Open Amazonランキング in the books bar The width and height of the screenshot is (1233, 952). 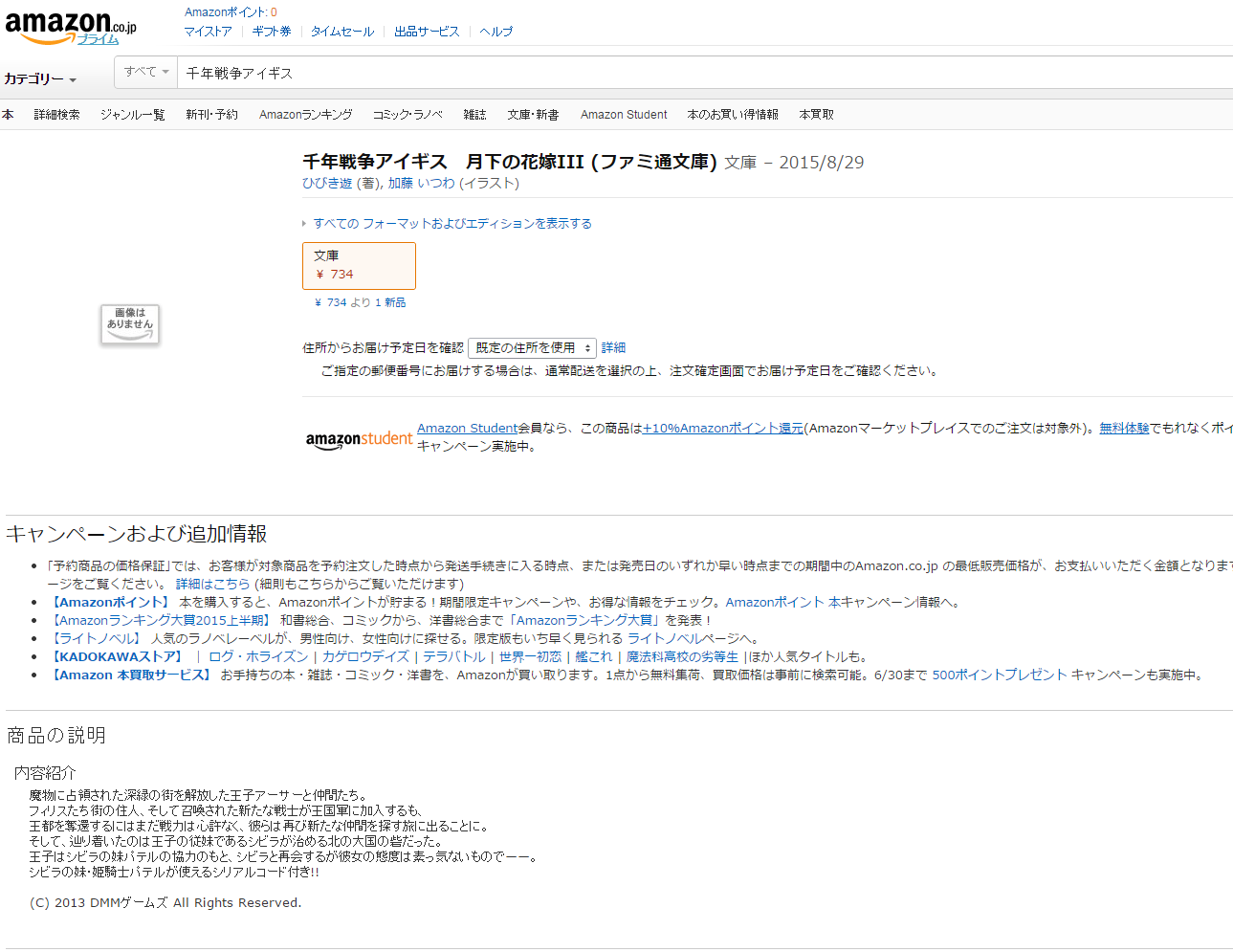306,115
